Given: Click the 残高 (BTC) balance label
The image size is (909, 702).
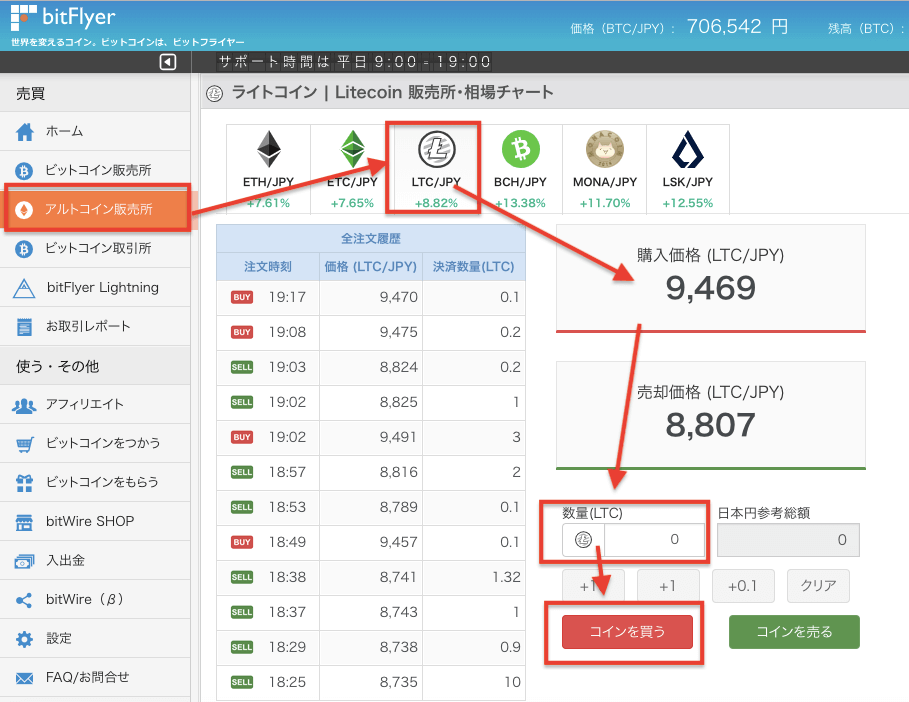Looking at the screenshot, I should (x=866, y=28).
